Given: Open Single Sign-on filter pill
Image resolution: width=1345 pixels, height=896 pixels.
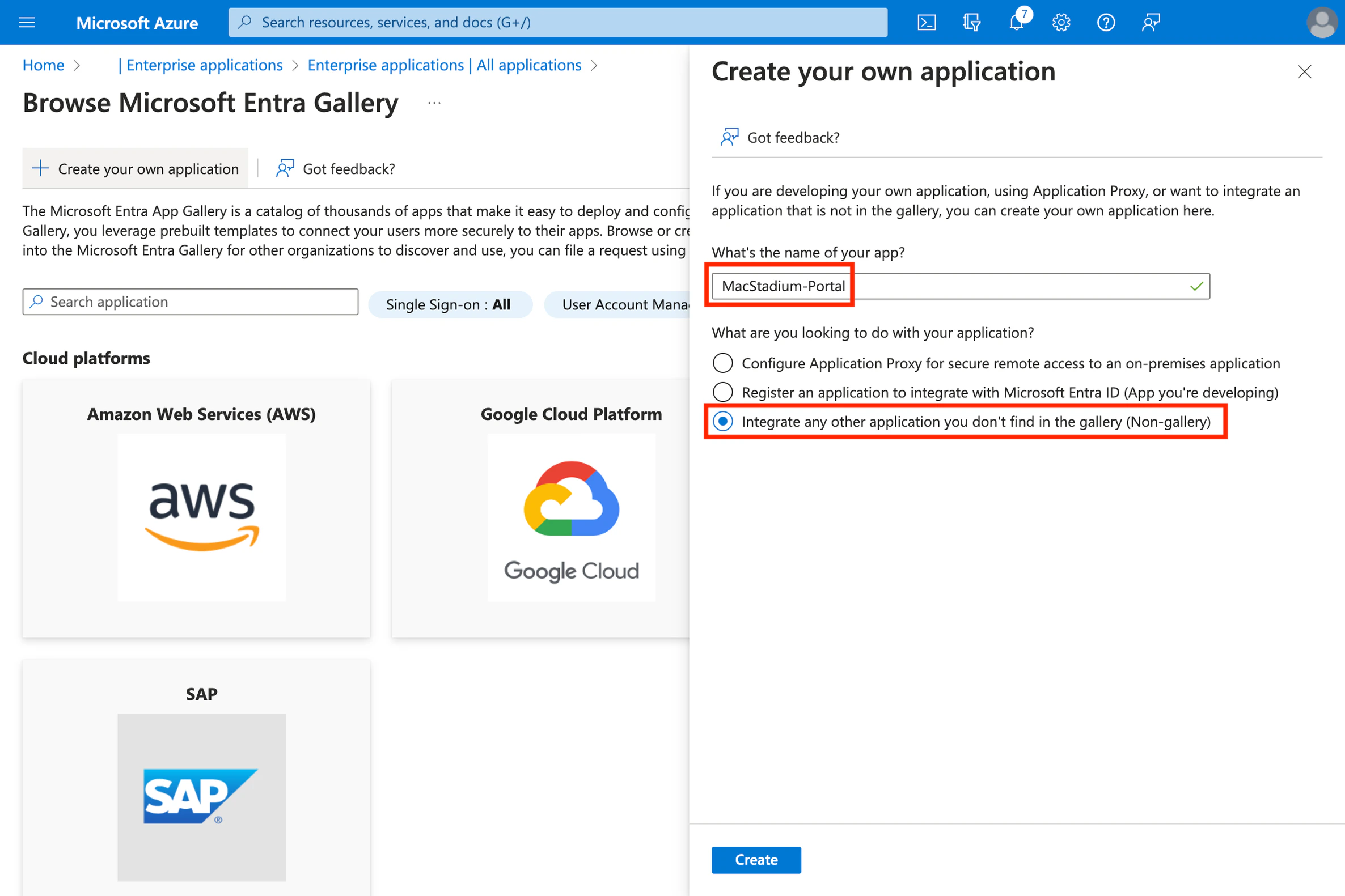Looking at the screenshot, I should [450, 304].
